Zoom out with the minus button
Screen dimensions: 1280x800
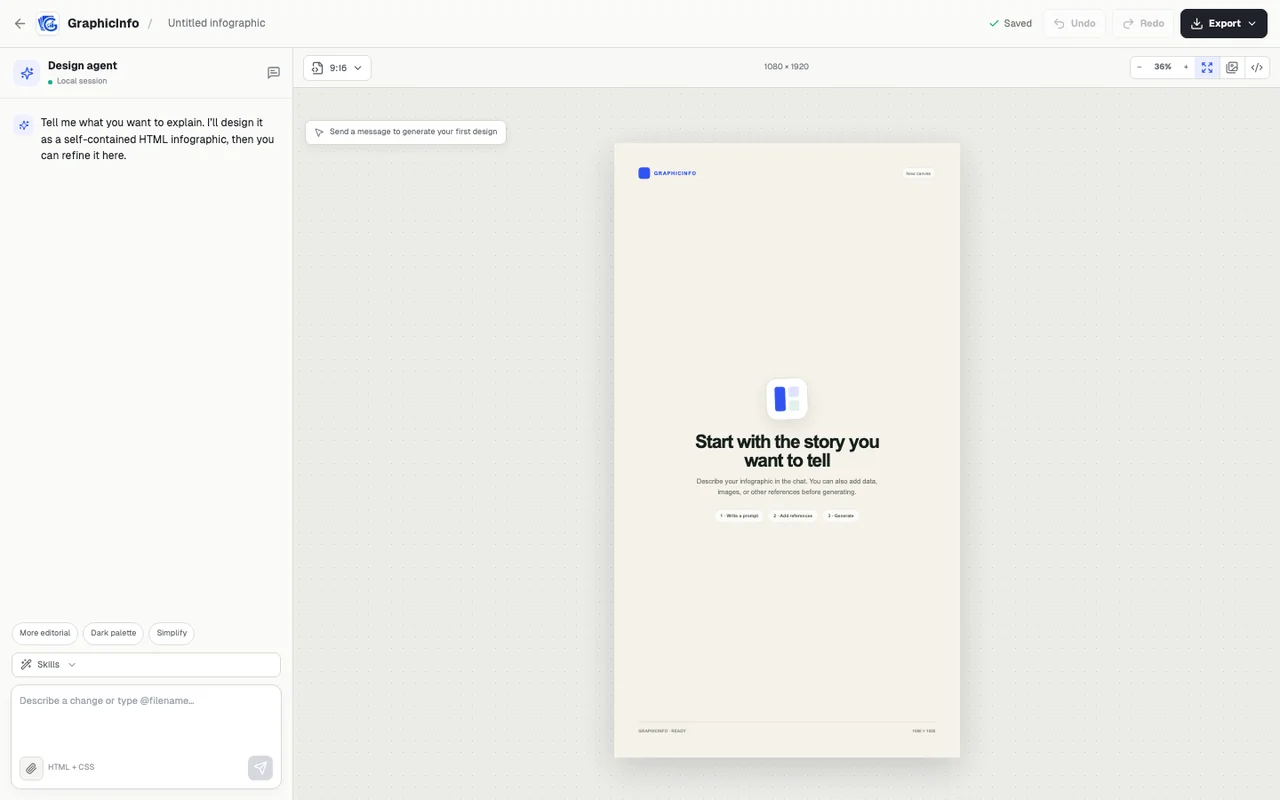1140,67
